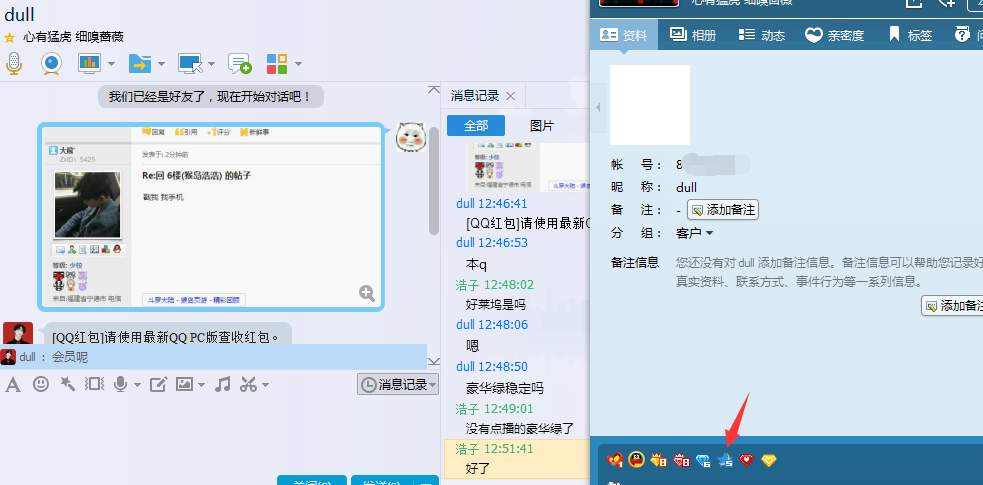Expand dropdown arrow next to presentation icon

coord(111,64)
